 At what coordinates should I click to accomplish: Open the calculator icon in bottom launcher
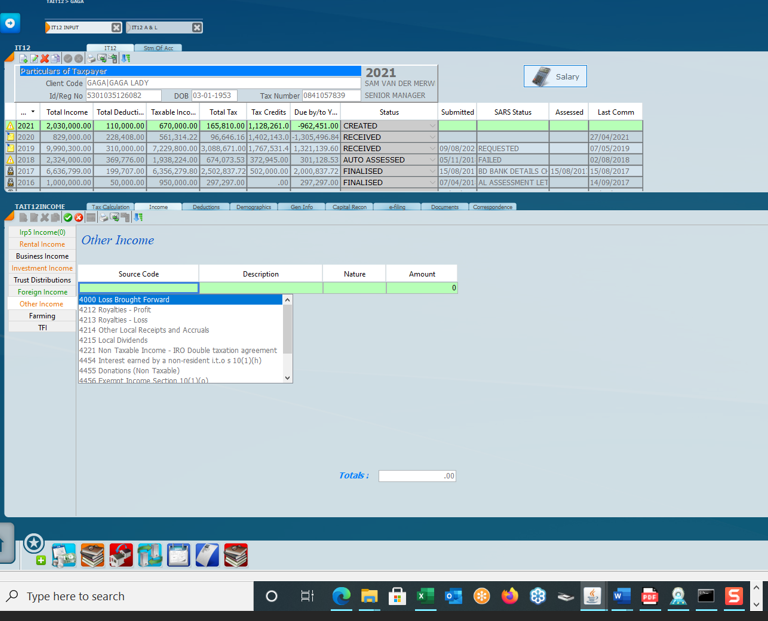[x=207, y=555]
